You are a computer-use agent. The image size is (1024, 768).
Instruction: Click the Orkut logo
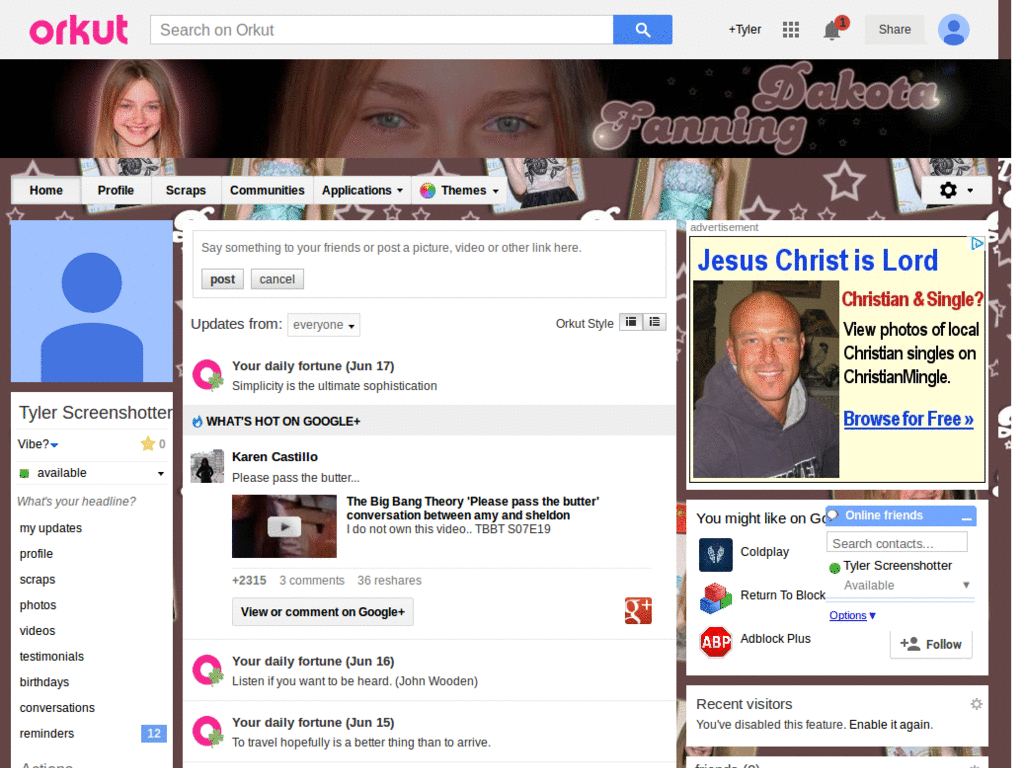(x=78, y=30)
